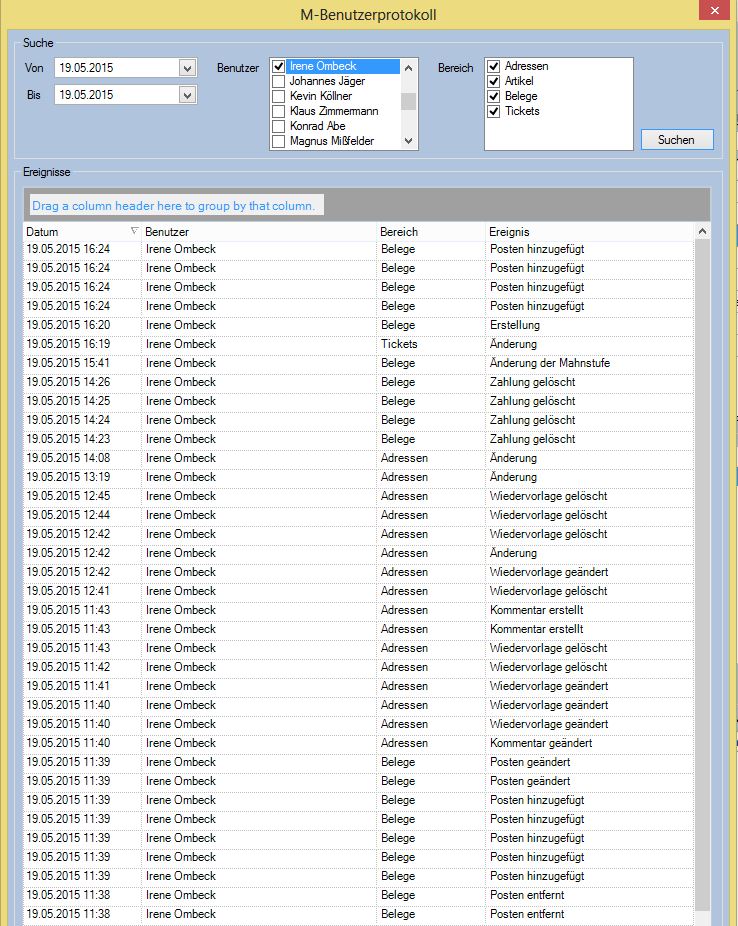Tick the Konrad Abe checkbox

pyautogui.click(x=279, y=127)
